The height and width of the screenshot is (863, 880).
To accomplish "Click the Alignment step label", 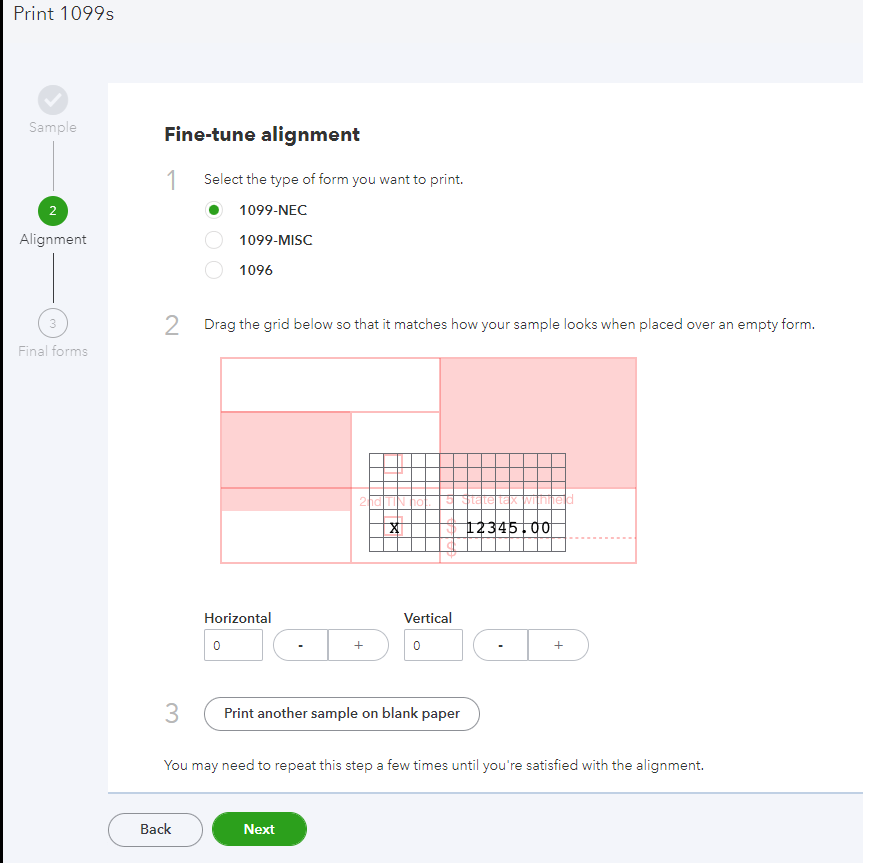I will [x=53, y=239].
